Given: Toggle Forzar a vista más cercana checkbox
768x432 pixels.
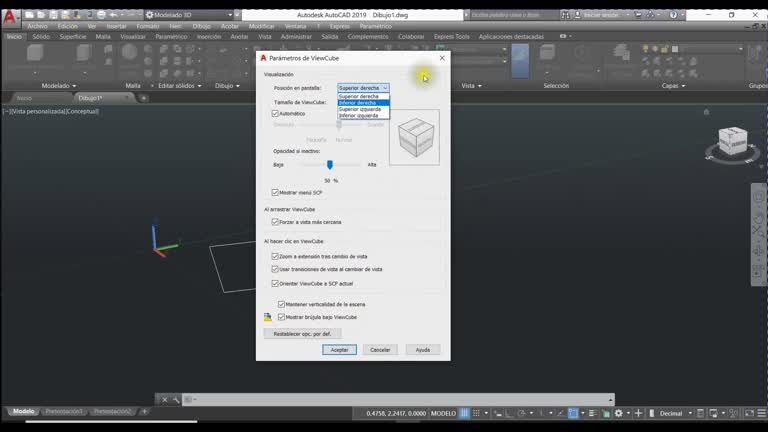Looking at the screenshot, I should pyautogui.click(x=275, y=222).
